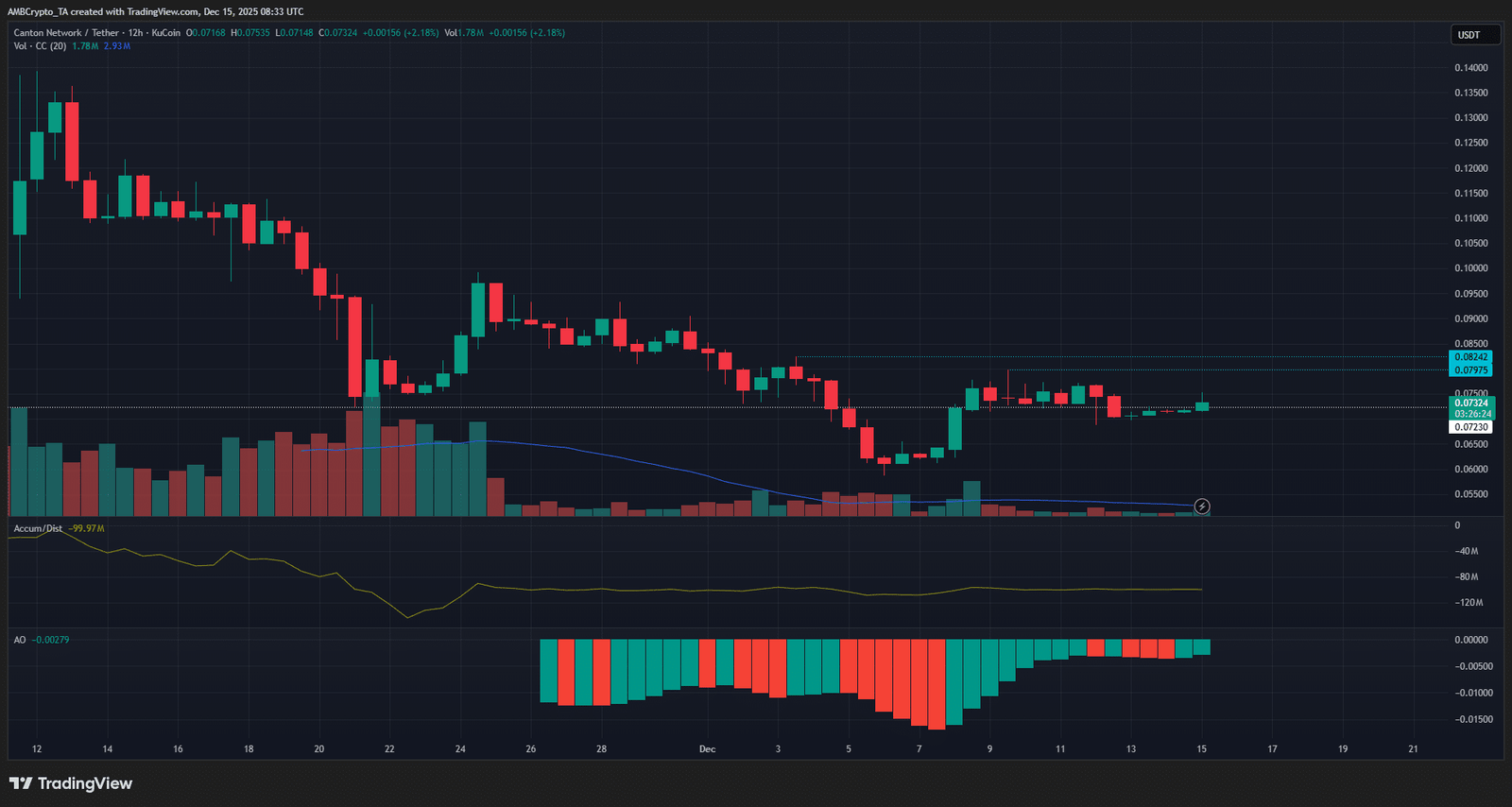Click the 16 date label on time axis

(x=178, y=749)
